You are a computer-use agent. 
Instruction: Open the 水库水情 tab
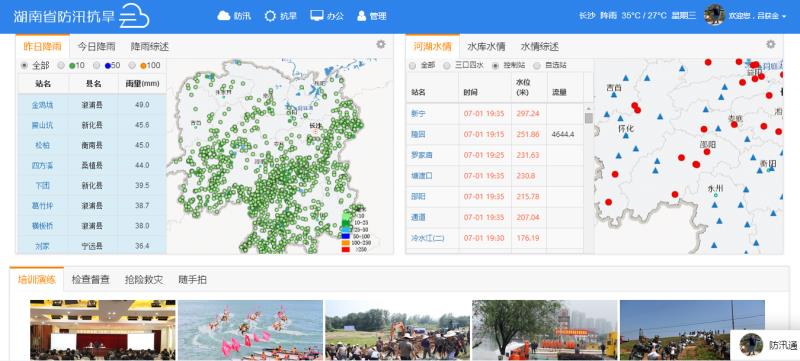486,46
